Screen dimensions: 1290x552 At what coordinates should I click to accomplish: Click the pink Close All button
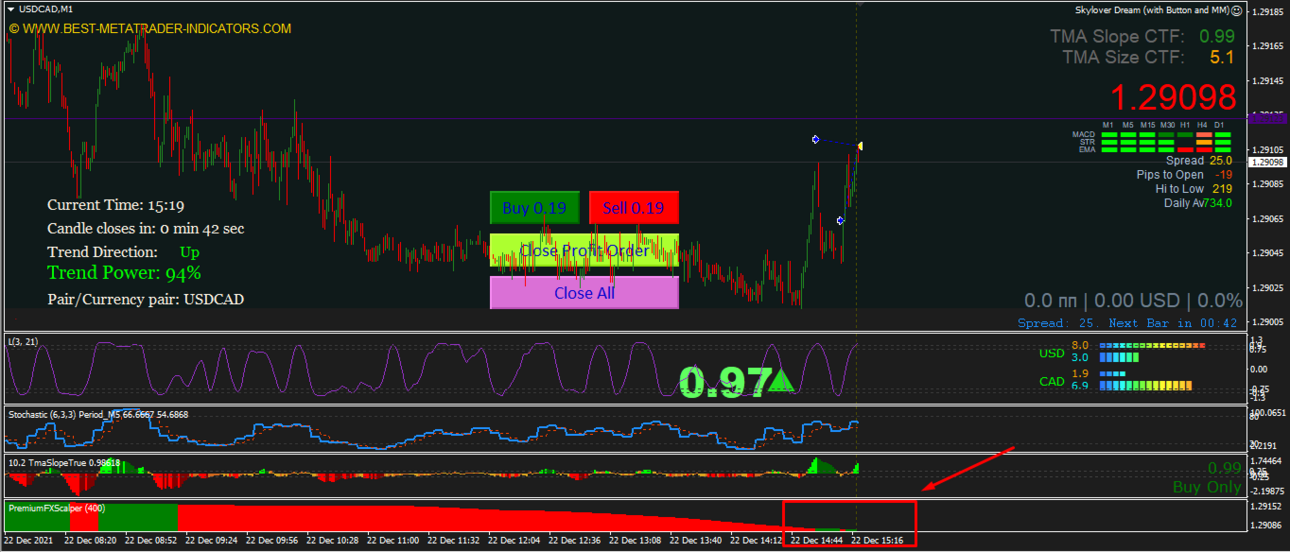pos(584,293)
